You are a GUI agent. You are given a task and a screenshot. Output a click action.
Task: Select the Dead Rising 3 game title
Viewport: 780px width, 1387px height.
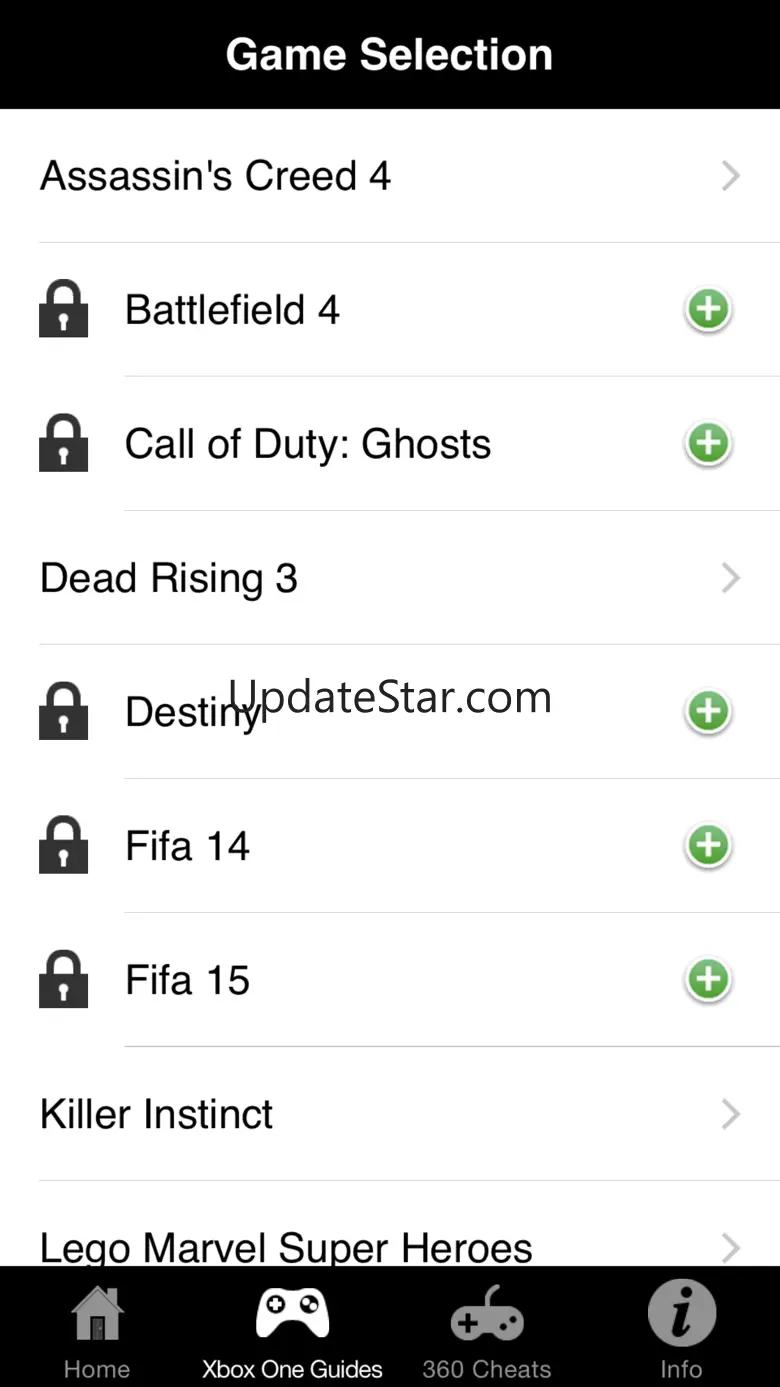[169, 578]
